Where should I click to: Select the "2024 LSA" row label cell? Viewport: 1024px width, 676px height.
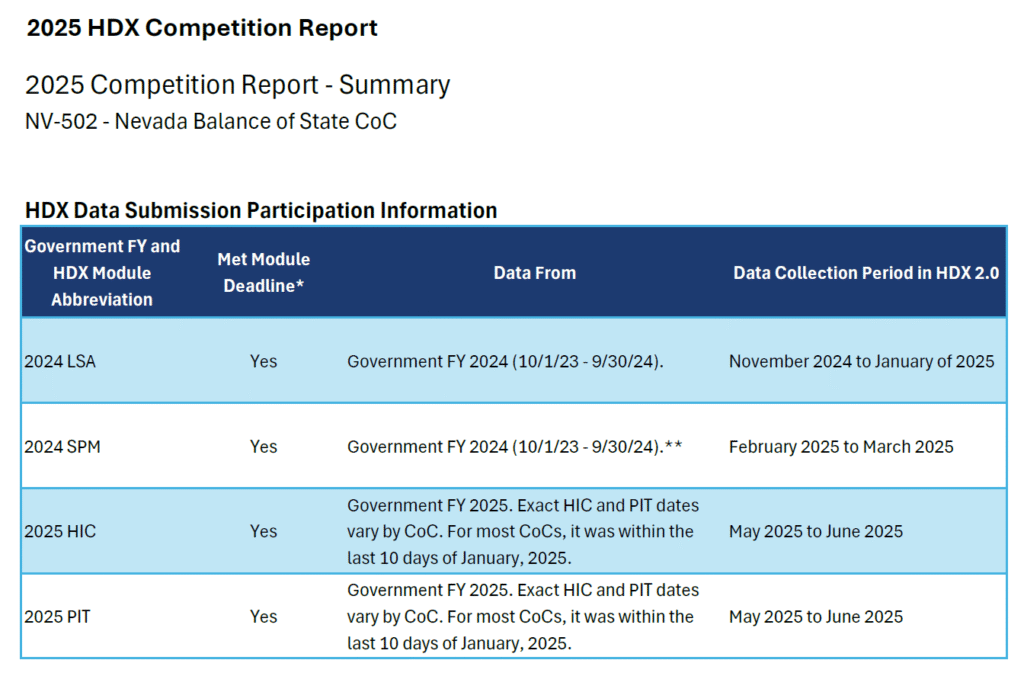pos(60,361)
